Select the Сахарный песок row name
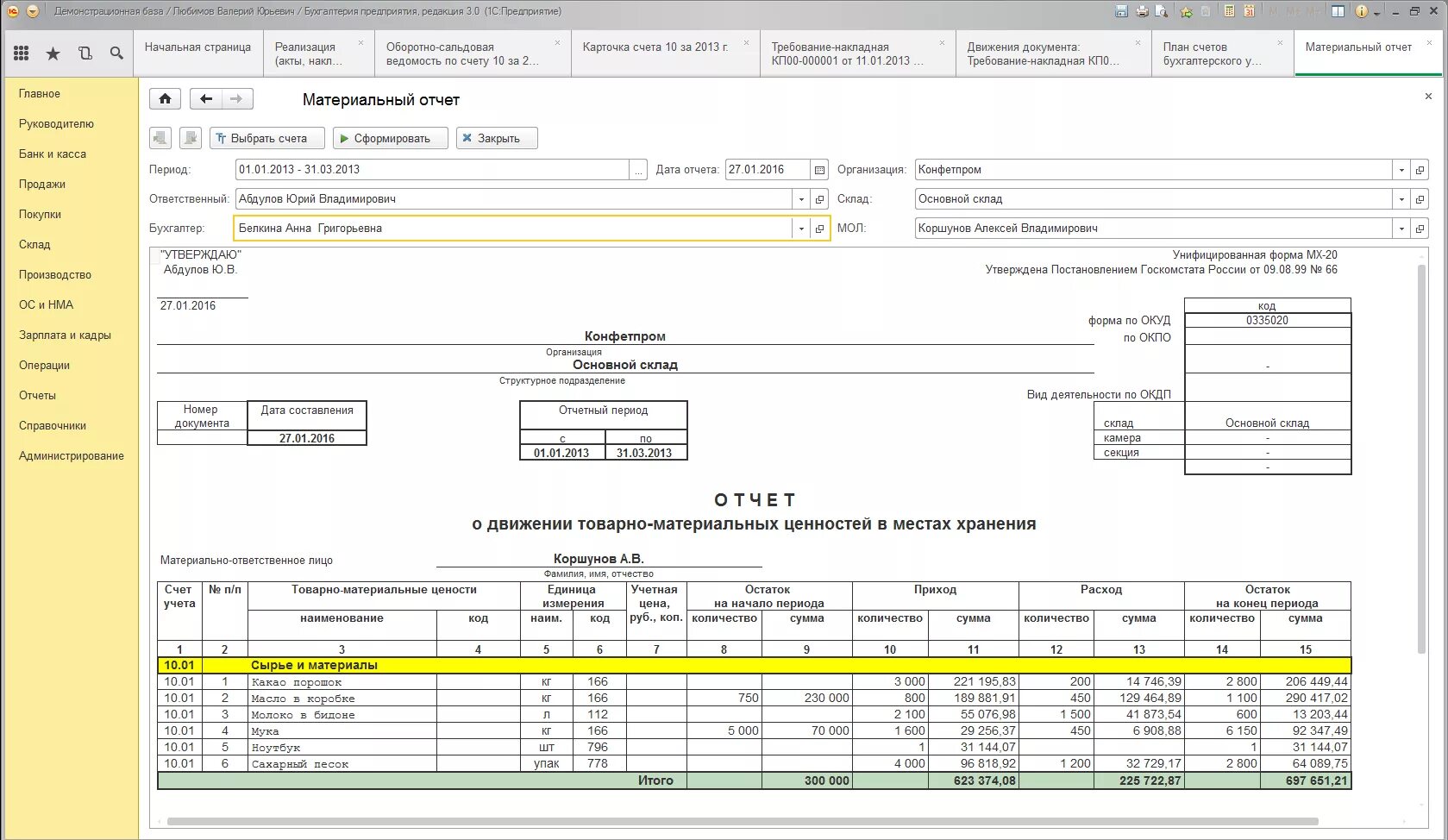Viewport: 1448px width, 840px height. tap(300, 764)
